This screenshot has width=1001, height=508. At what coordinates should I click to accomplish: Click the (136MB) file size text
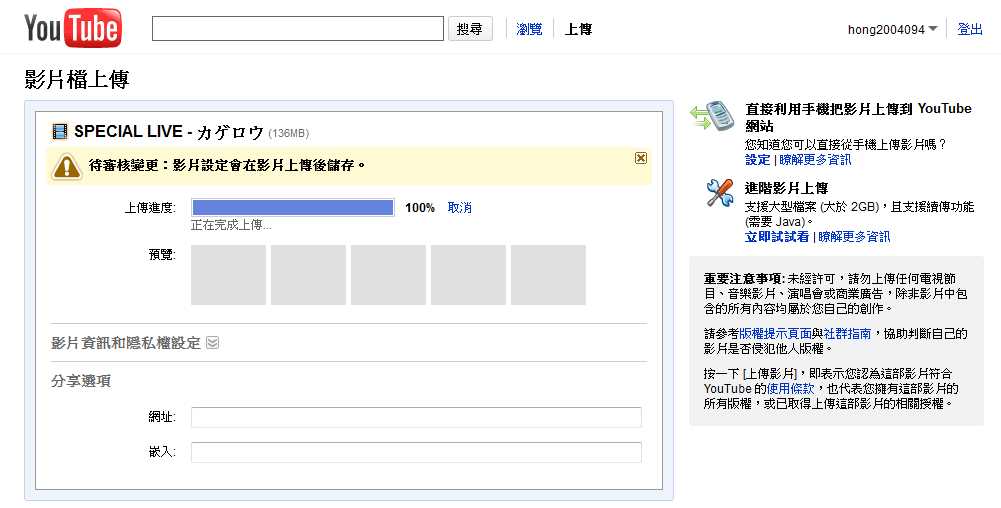(289, 133)
